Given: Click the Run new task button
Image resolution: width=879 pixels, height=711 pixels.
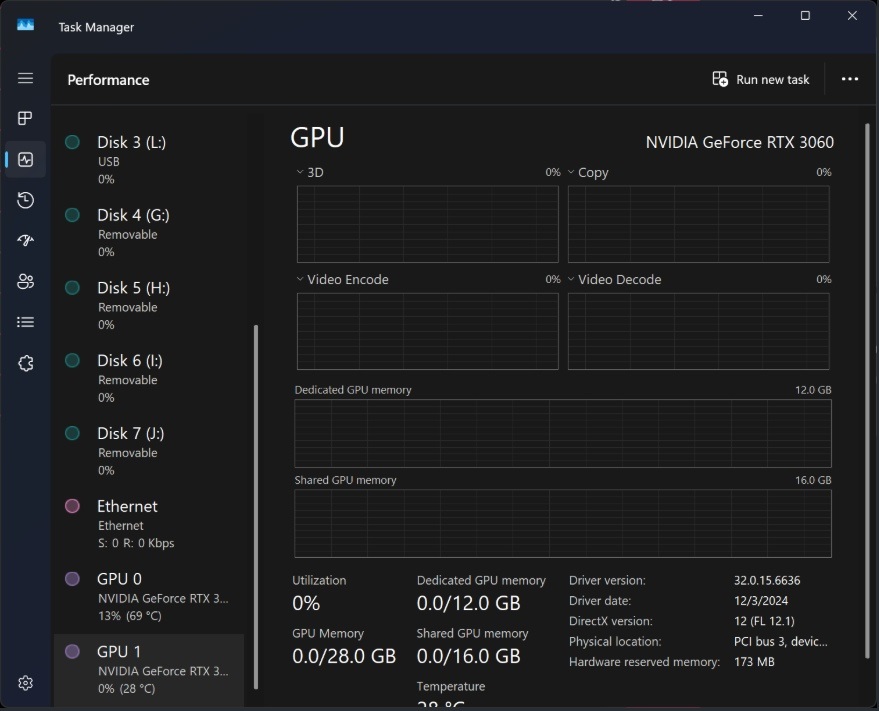Looking at the screenshot, I should click(x=761, y=80).
